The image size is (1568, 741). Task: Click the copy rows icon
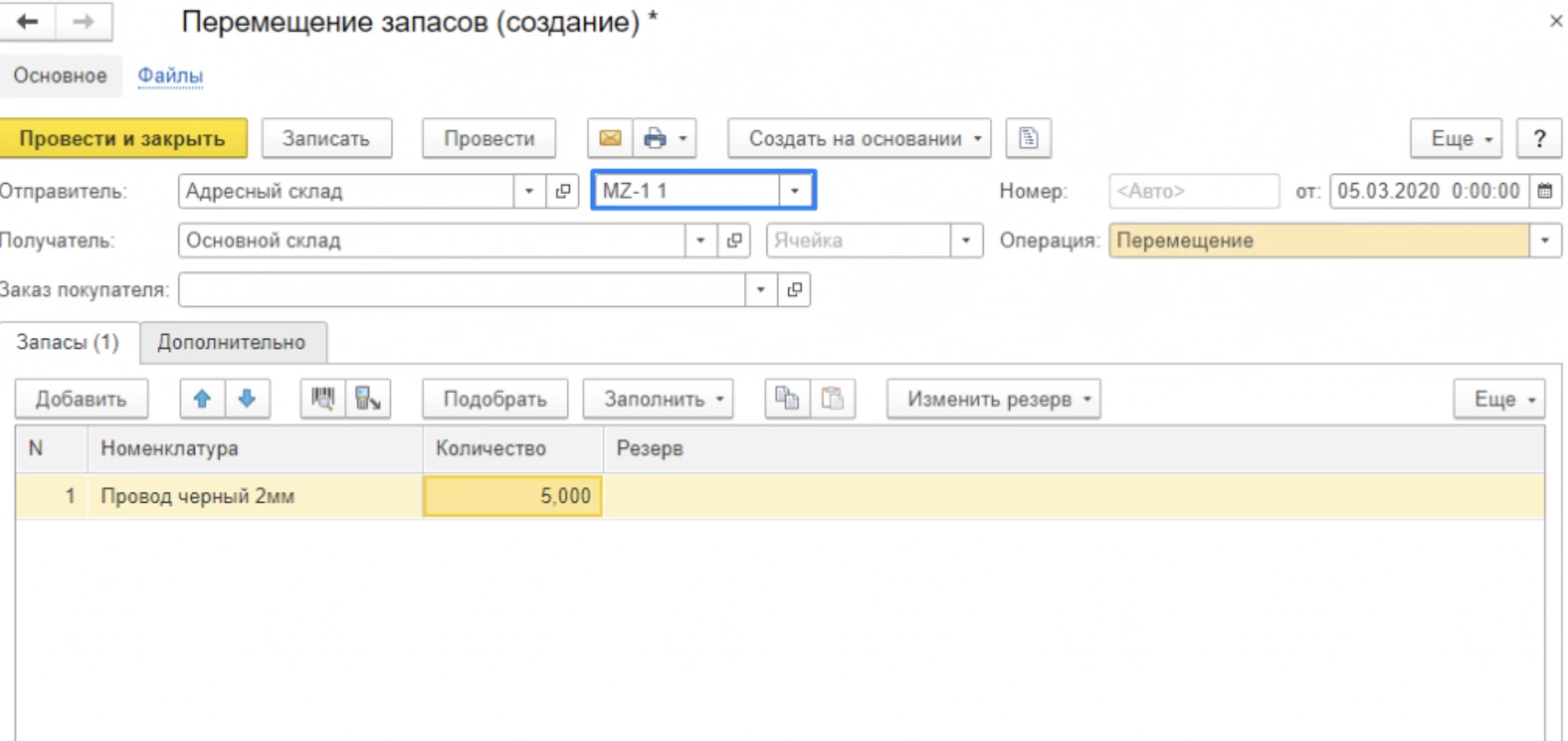[x=787, y=399]
